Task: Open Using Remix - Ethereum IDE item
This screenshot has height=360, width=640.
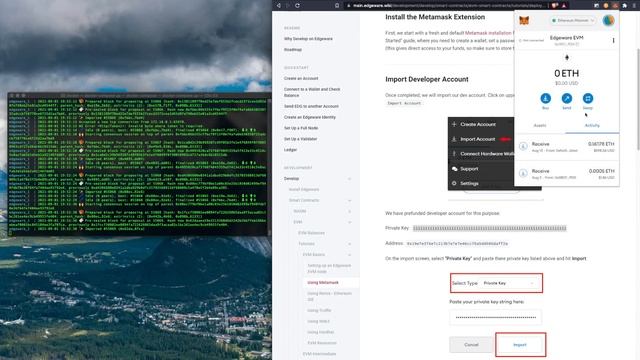Action: coord(329,296)
